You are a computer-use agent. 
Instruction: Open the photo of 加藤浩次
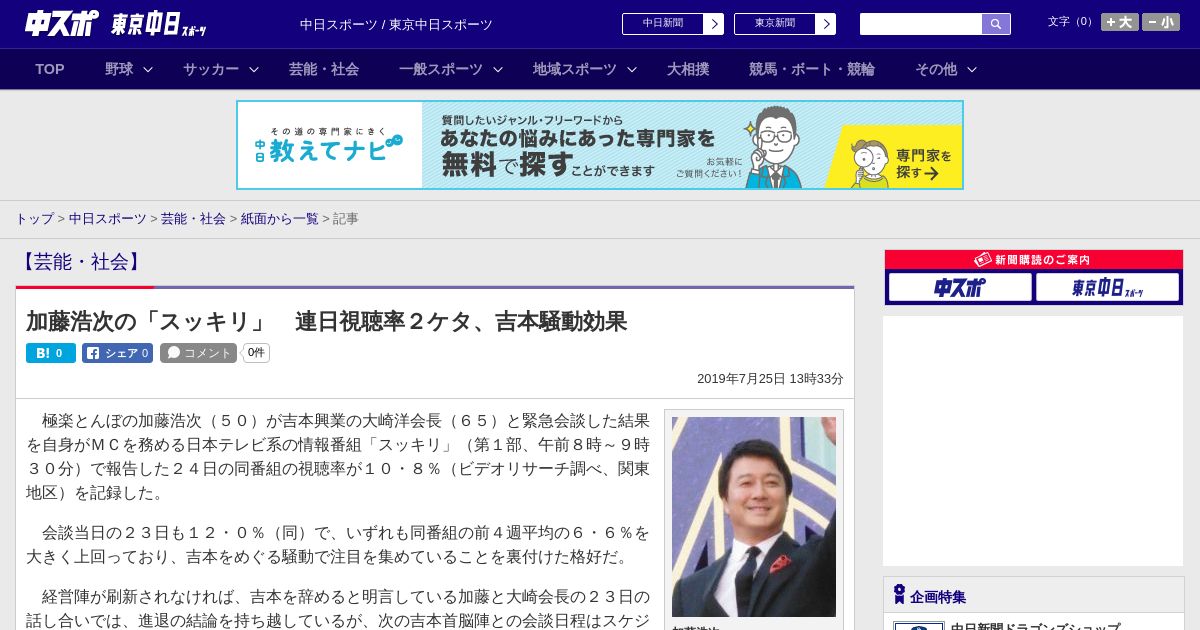tap(754, 517)
